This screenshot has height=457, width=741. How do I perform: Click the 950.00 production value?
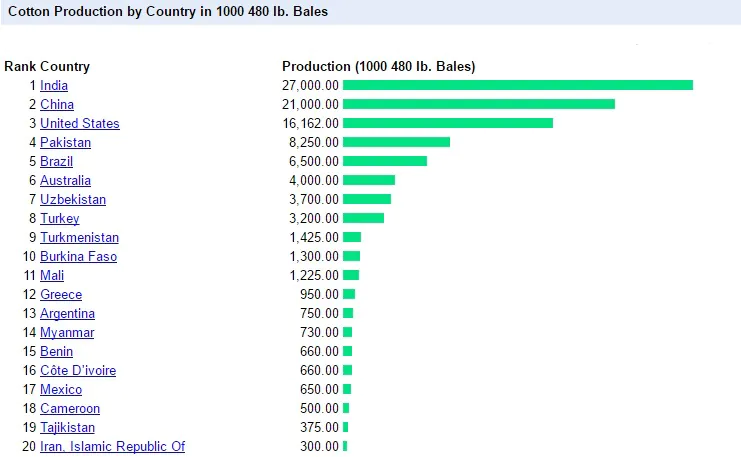[x=319, y=294]
